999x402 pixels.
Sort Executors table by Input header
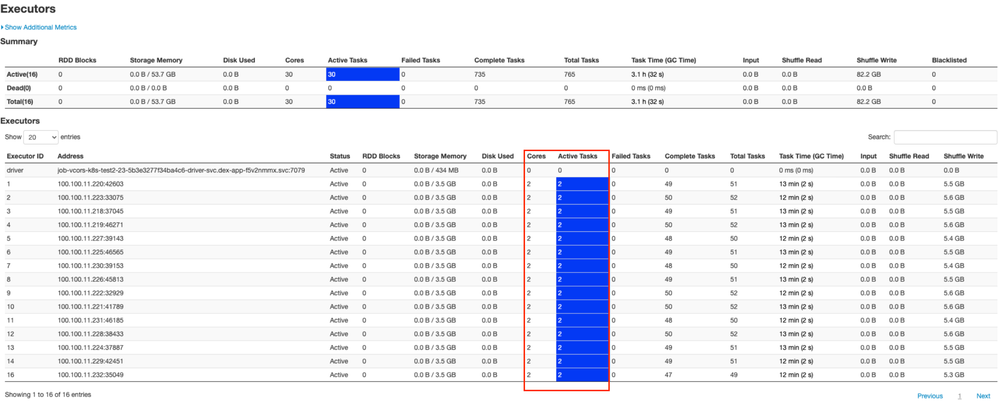(x=868, y=156)
